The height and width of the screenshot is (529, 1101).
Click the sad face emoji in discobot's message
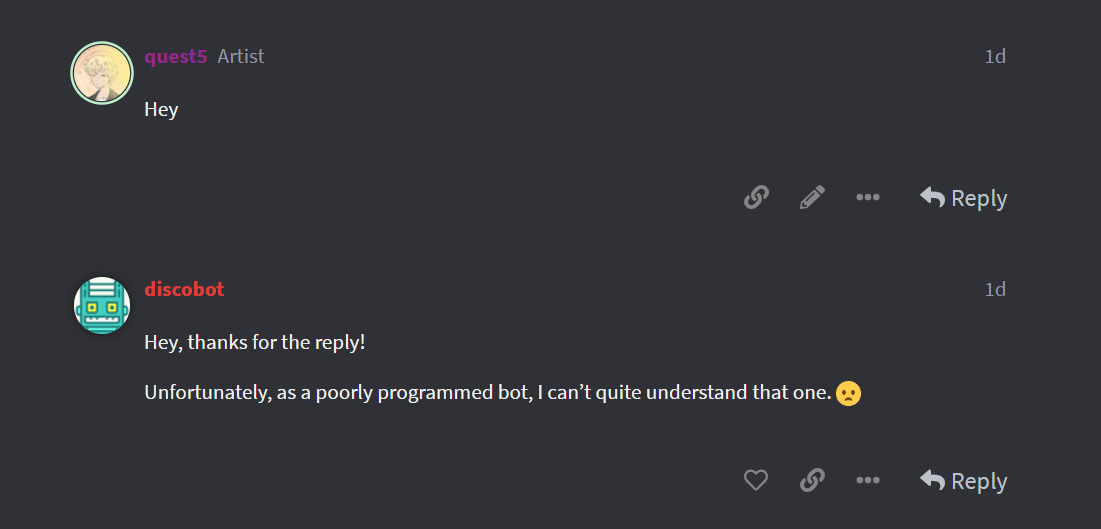(848, 393)
